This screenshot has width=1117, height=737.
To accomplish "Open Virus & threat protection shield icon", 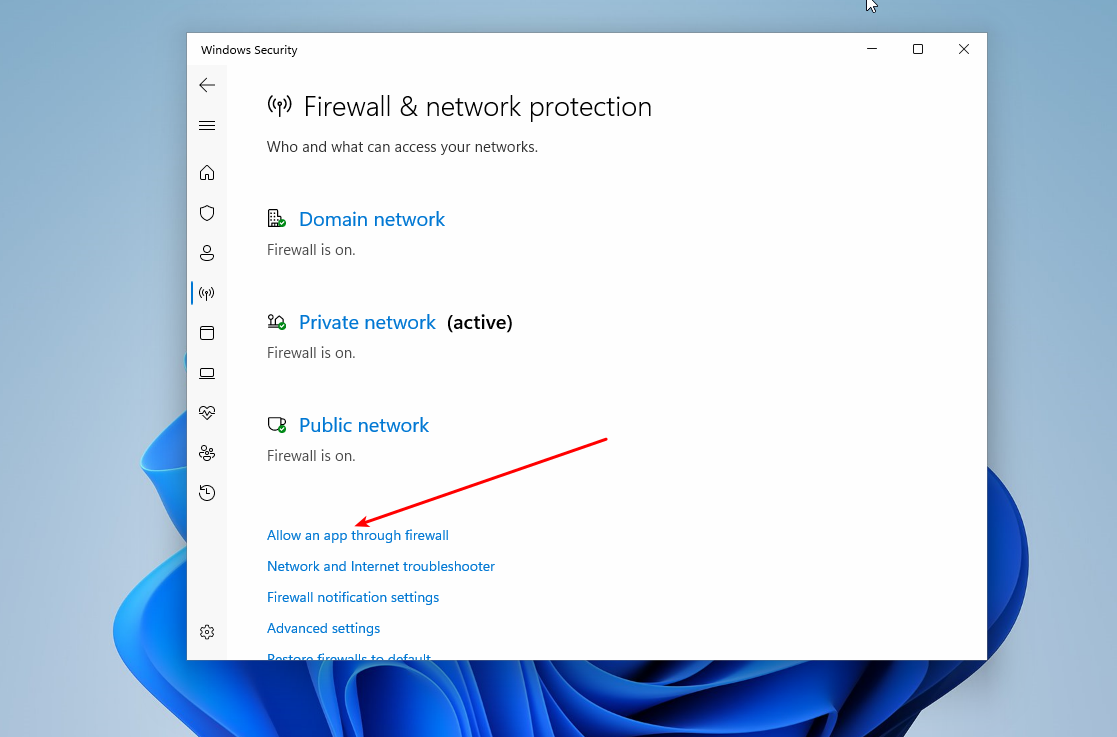I will 207,213.
